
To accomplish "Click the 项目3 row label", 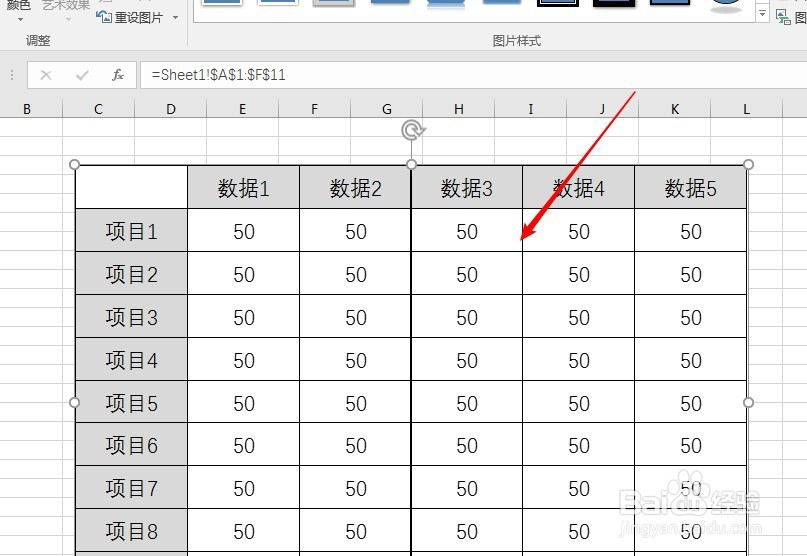I will [x=131, y=317].
